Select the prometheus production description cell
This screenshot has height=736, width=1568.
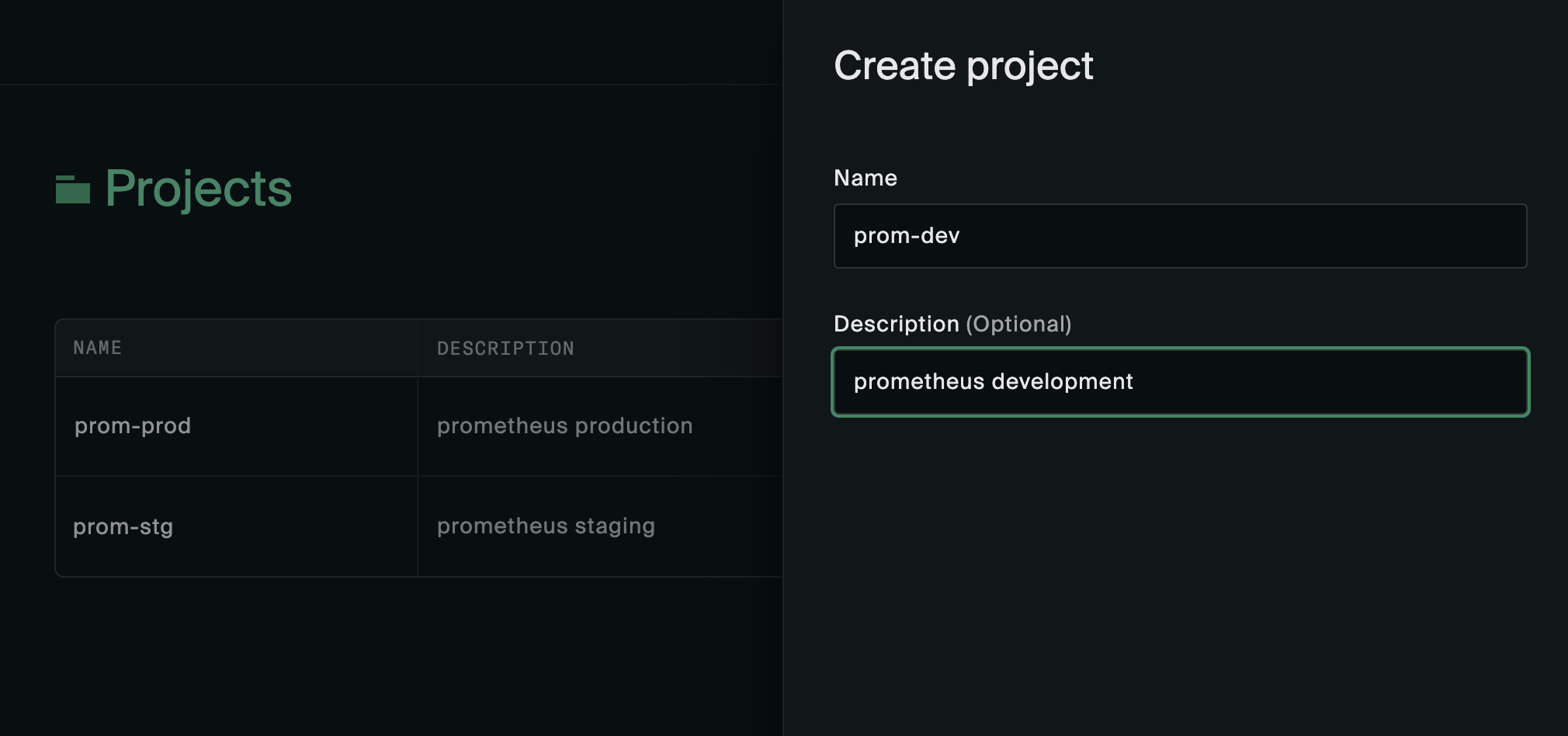tap(564, 425)
